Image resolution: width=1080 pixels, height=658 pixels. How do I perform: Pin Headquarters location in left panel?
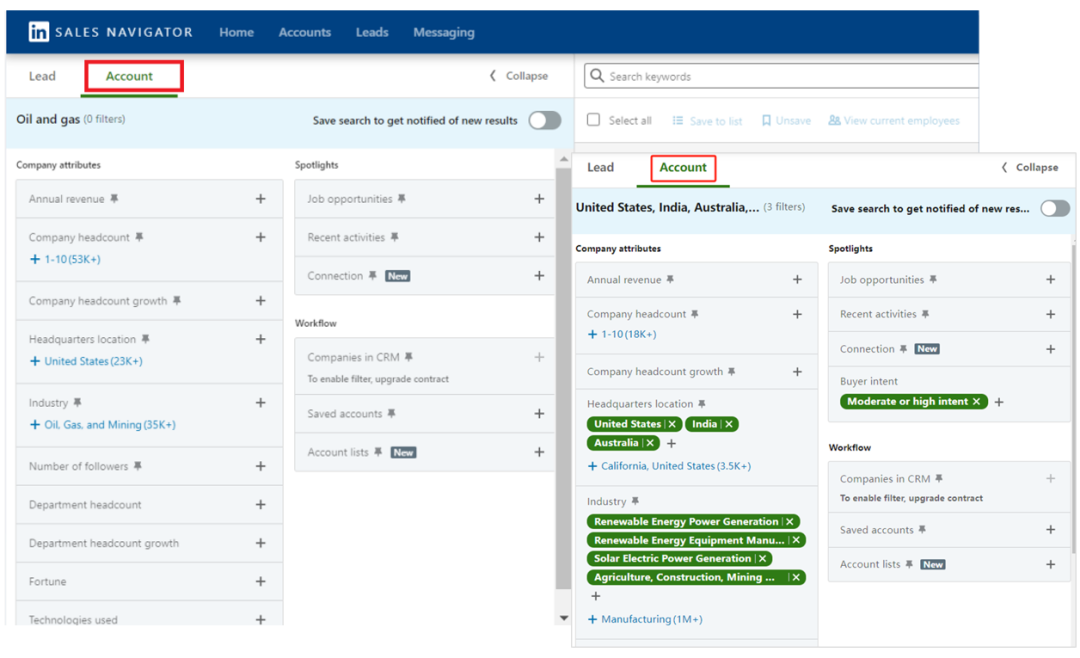(x=145, y=339)
